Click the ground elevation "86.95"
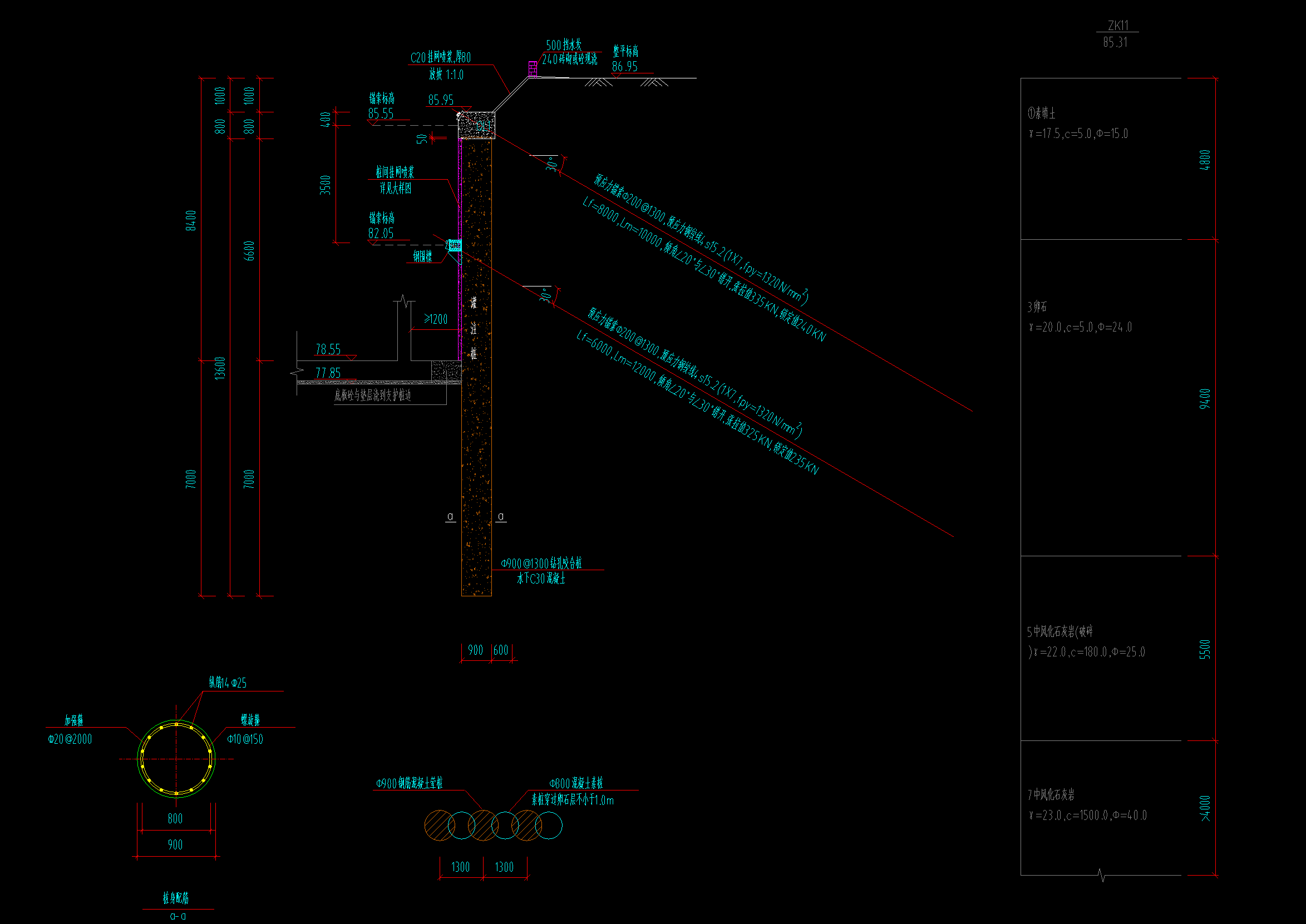Viewport: 1306px width, 924px height. (x=624, y=67)
